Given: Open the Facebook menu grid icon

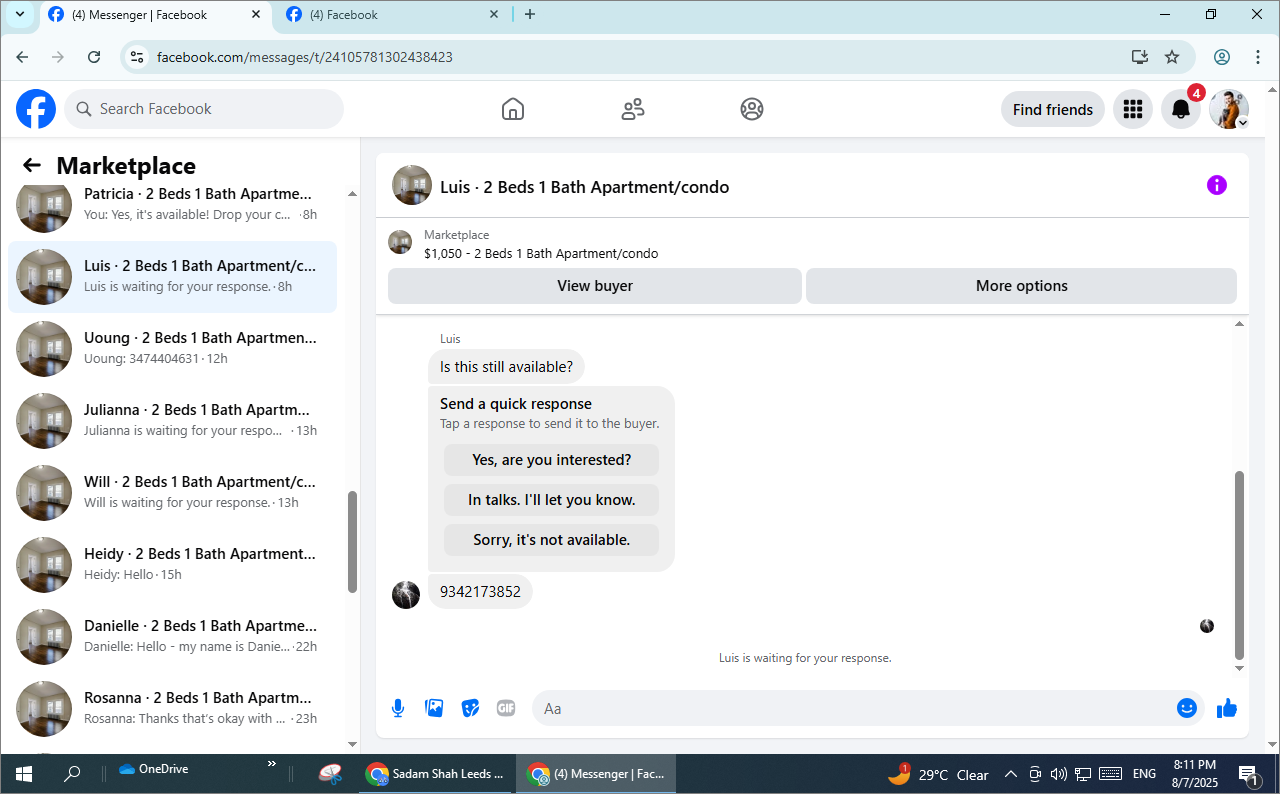Looking at the screenshot, I should click(x=1133, y=109).
